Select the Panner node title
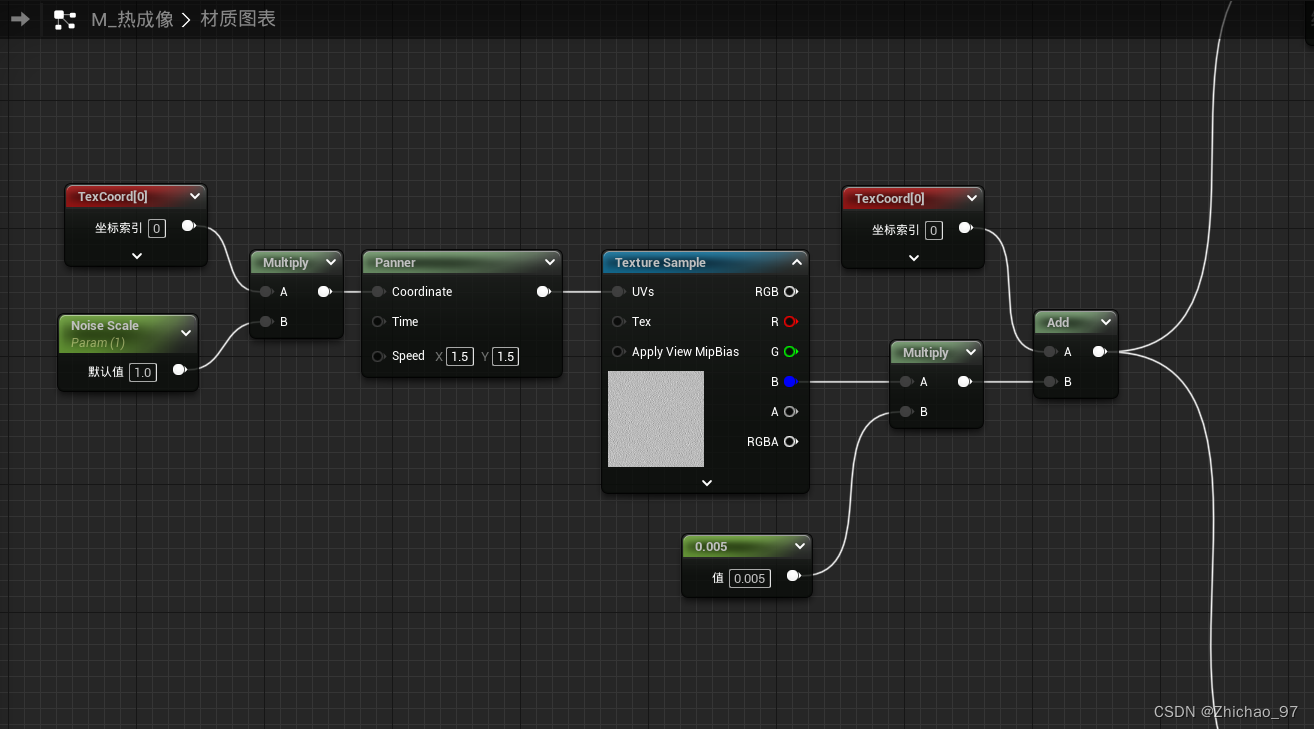This screenshot has height=729, width=1314. click(395, 262)
